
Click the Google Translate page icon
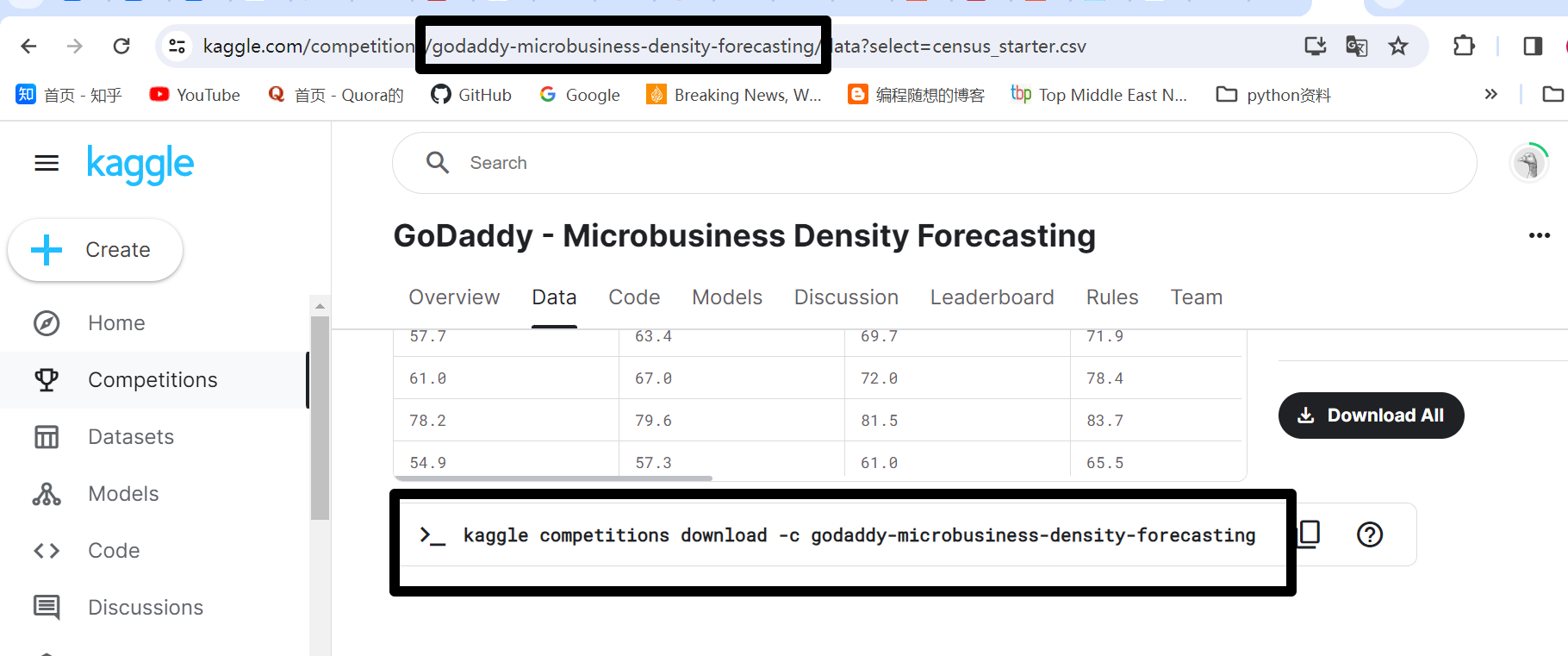point(1356,46)
